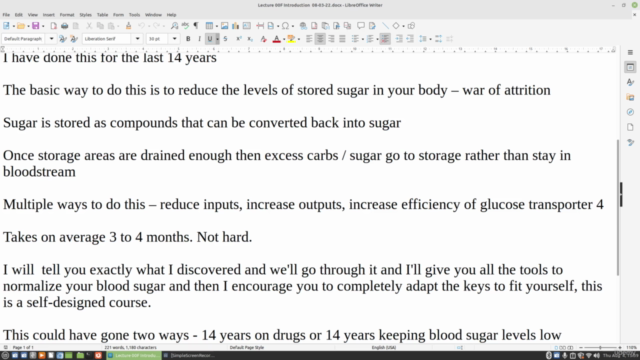Toggle Superscript formatting
The height and width of the screenshot is (360, 640).
(239, 39)
